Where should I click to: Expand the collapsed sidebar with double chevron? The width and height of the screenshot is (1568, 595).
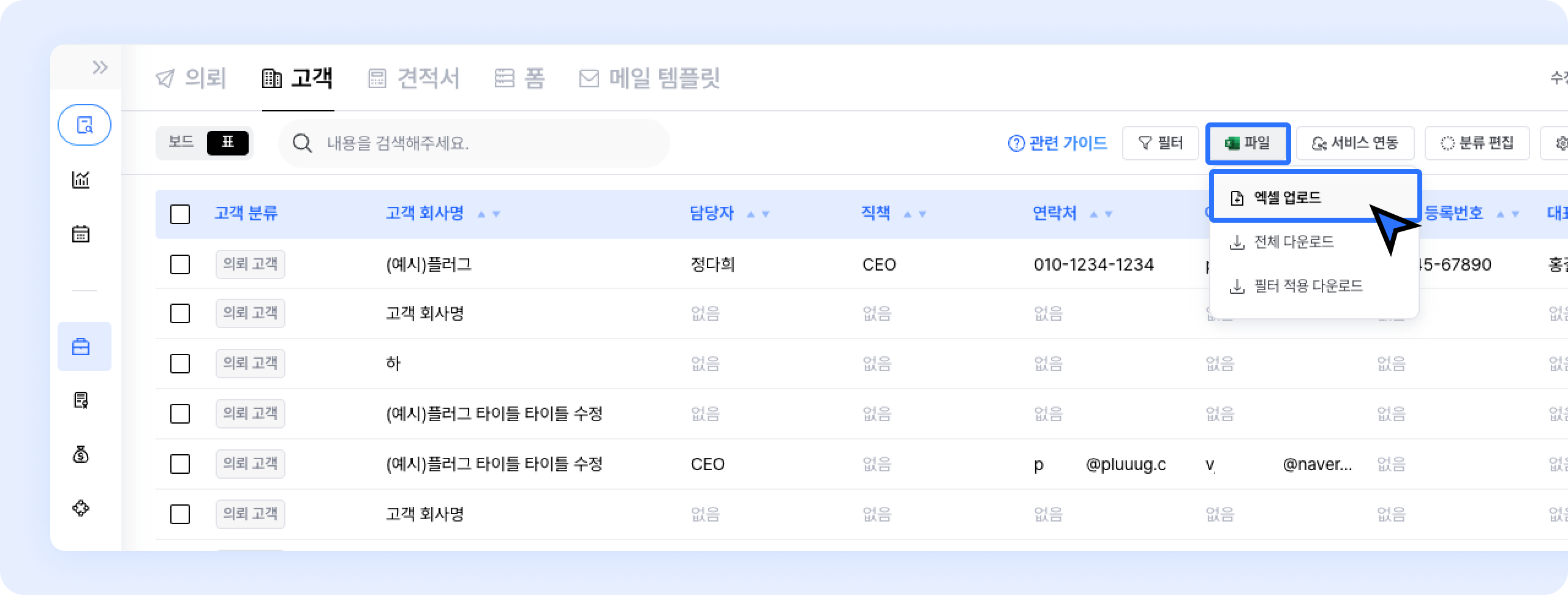point(100,67)
